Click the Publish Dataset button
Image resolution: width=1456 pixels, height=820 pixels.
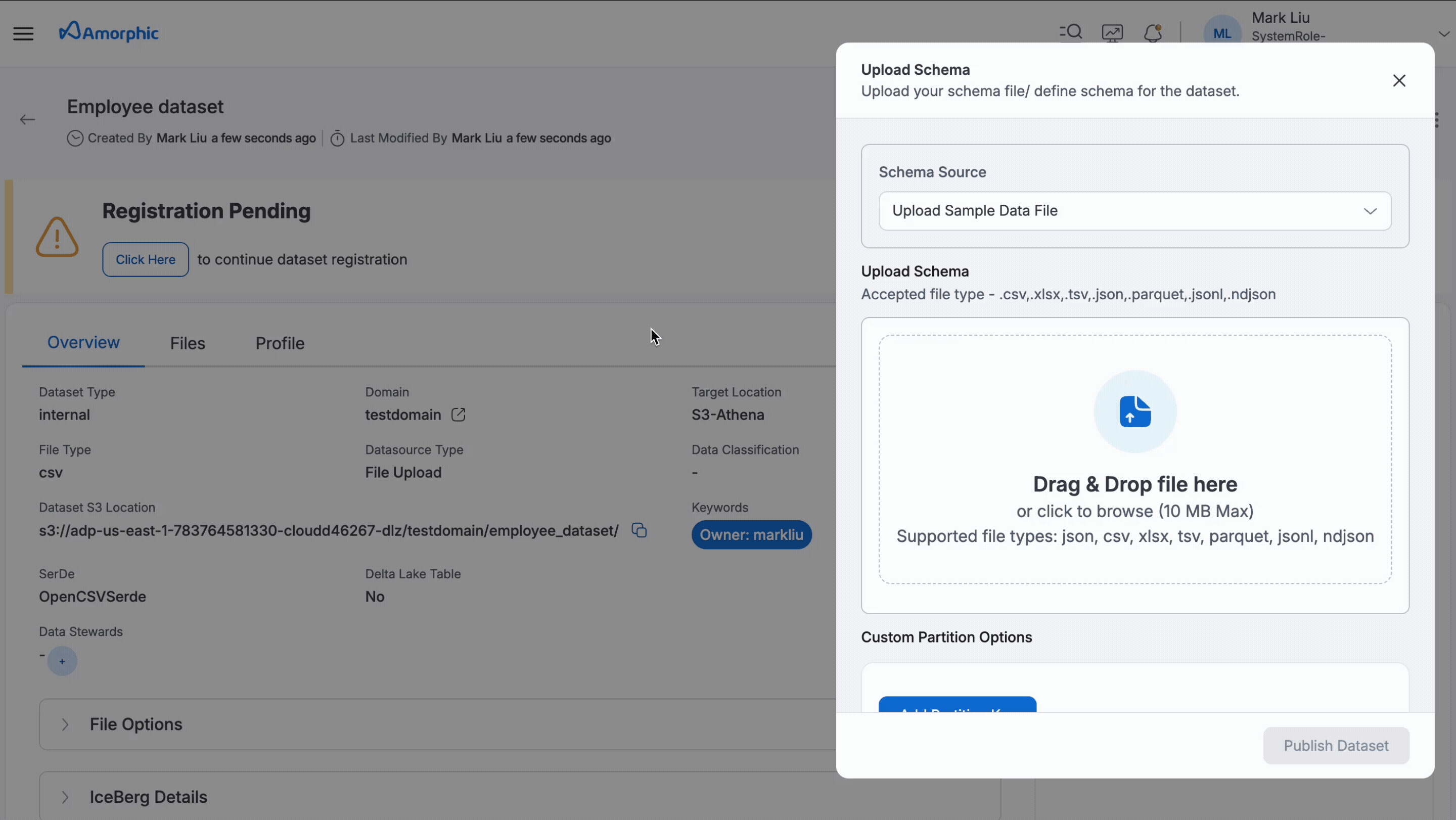click(x=1336, y=745)
